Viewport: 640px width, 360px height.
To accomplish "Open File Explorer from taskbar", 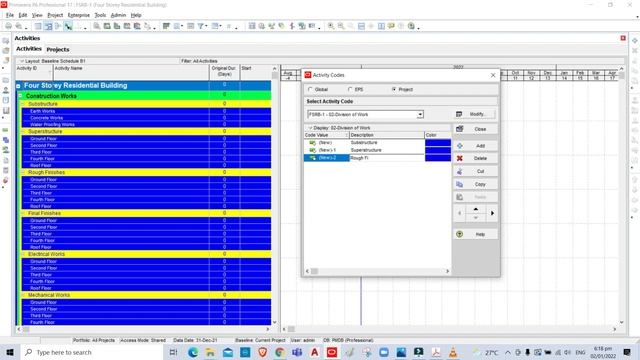I will tap(210, 352).
